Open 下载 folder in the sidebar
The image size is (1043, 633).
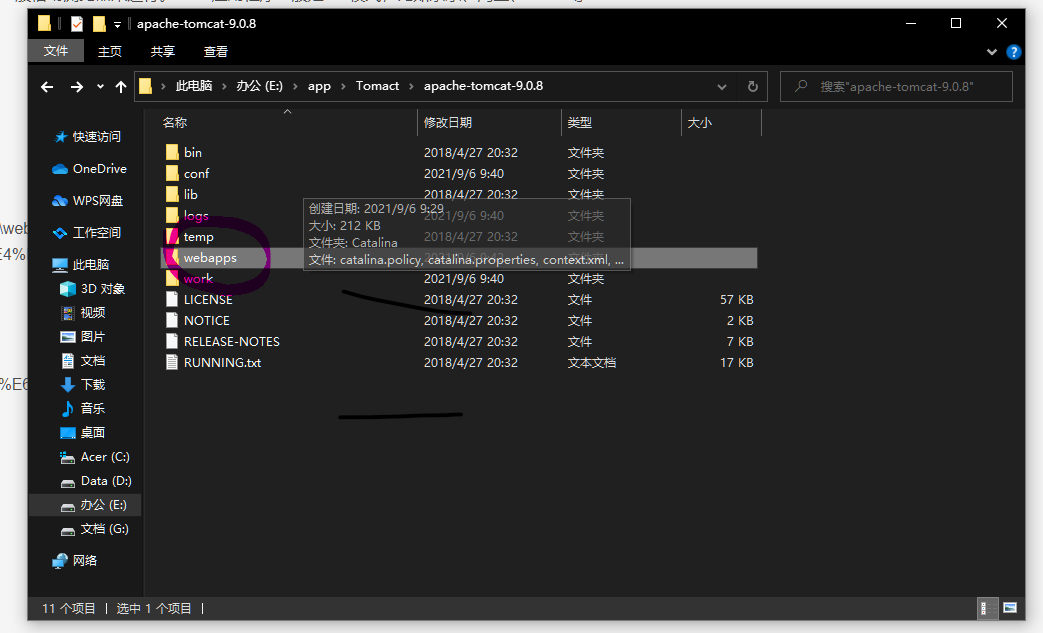point(92,384)
